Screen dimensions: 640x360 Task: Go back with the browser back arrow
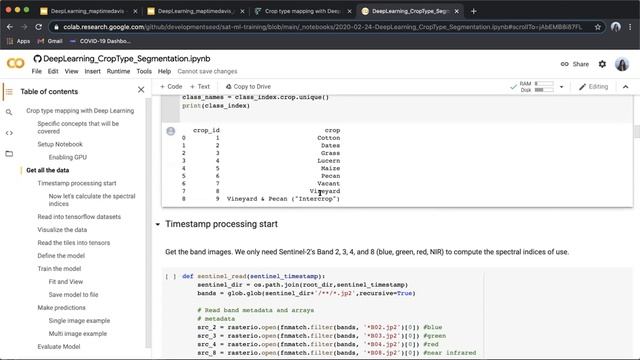tap(10, 27)
